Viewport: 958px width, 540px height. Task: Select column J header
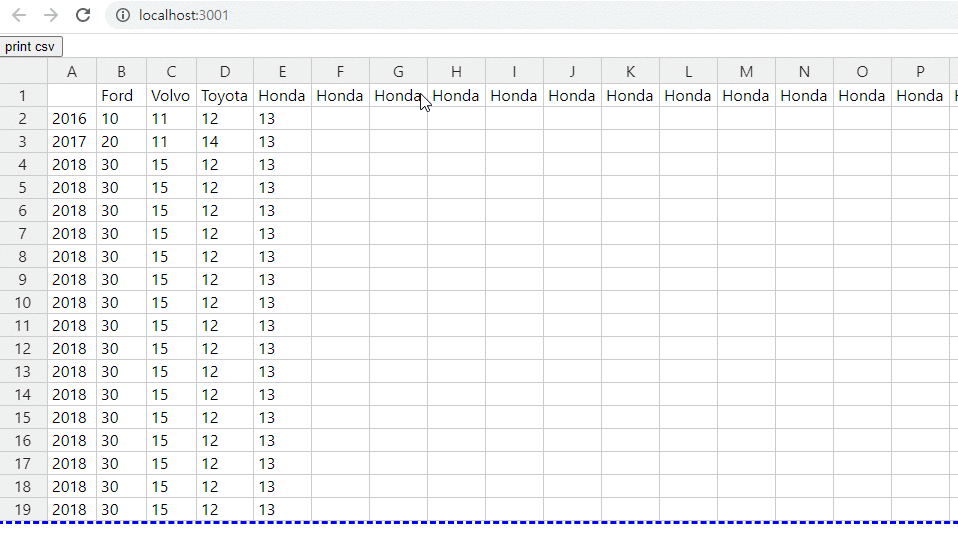[x=572, y=71]
